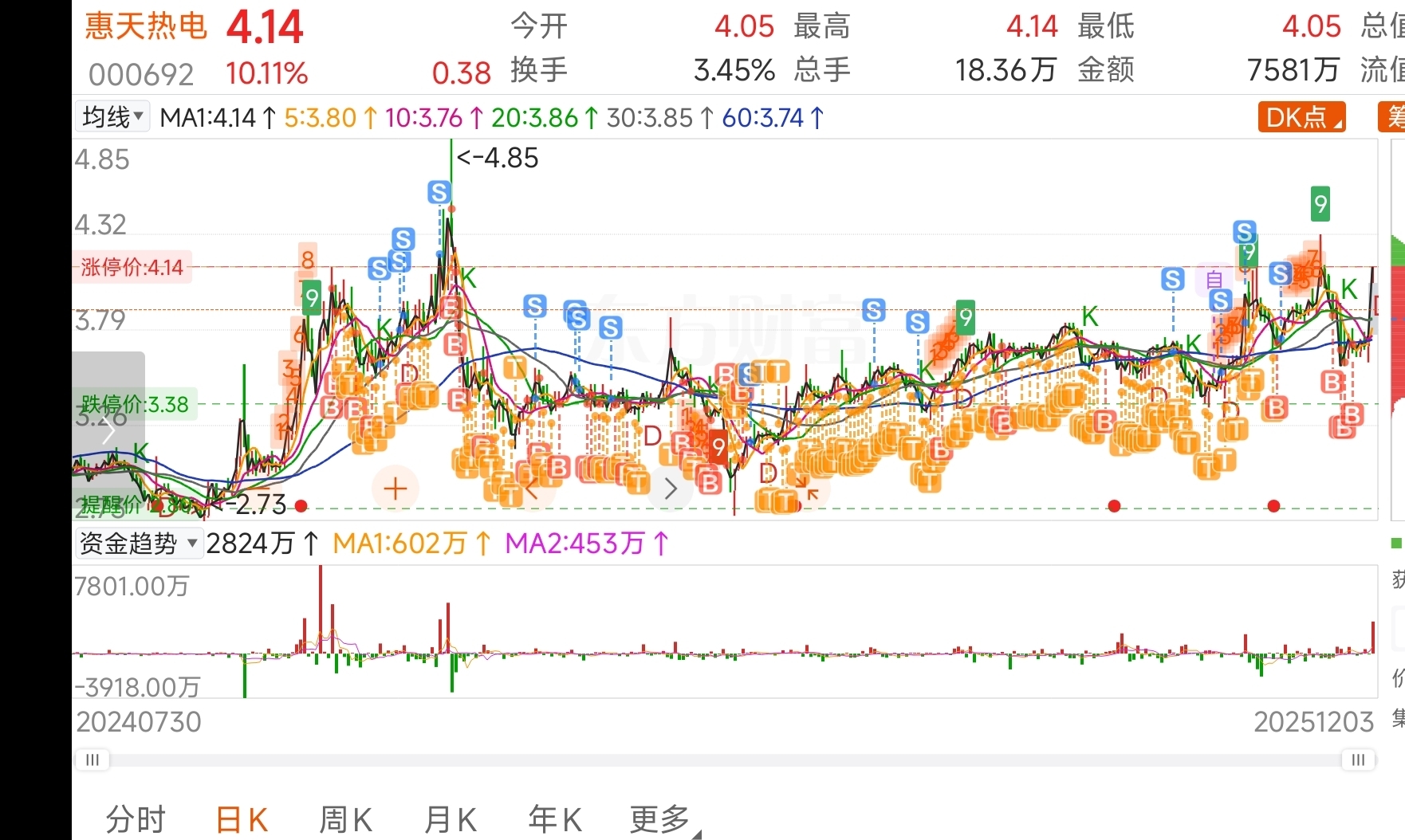Open the 均线 indicator dropdown
The height and width of the screenshot is (840, 1405).
(x=112, y=117)
